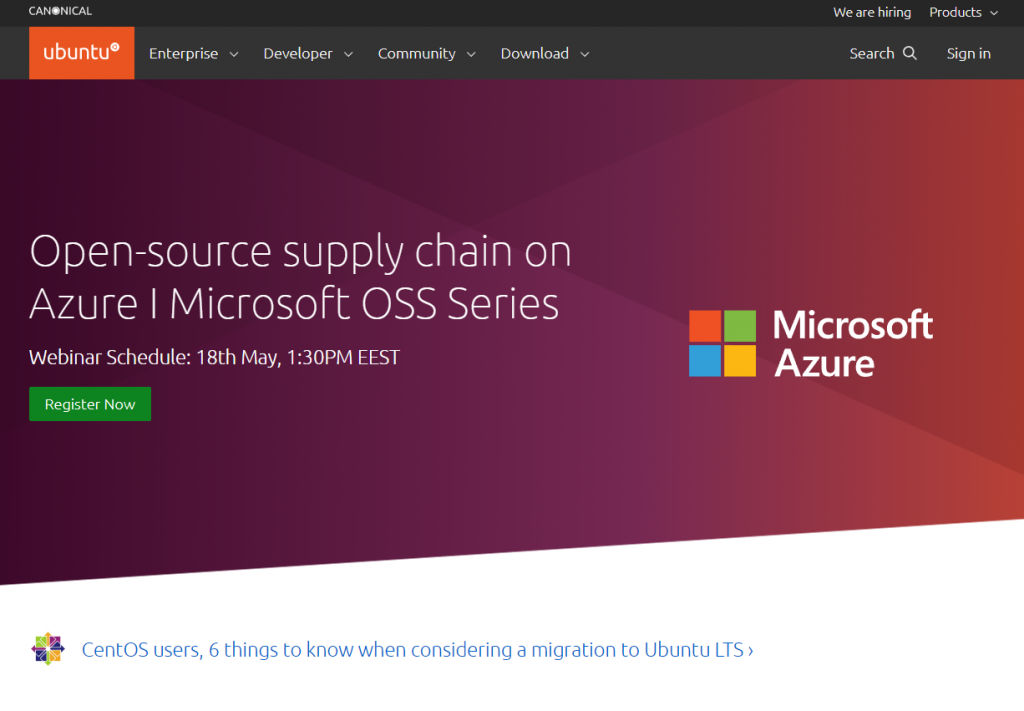The image size is (1024, 711).
Task: Click the Register Now button
Action: pyautogui.click(x=90, y=404)
